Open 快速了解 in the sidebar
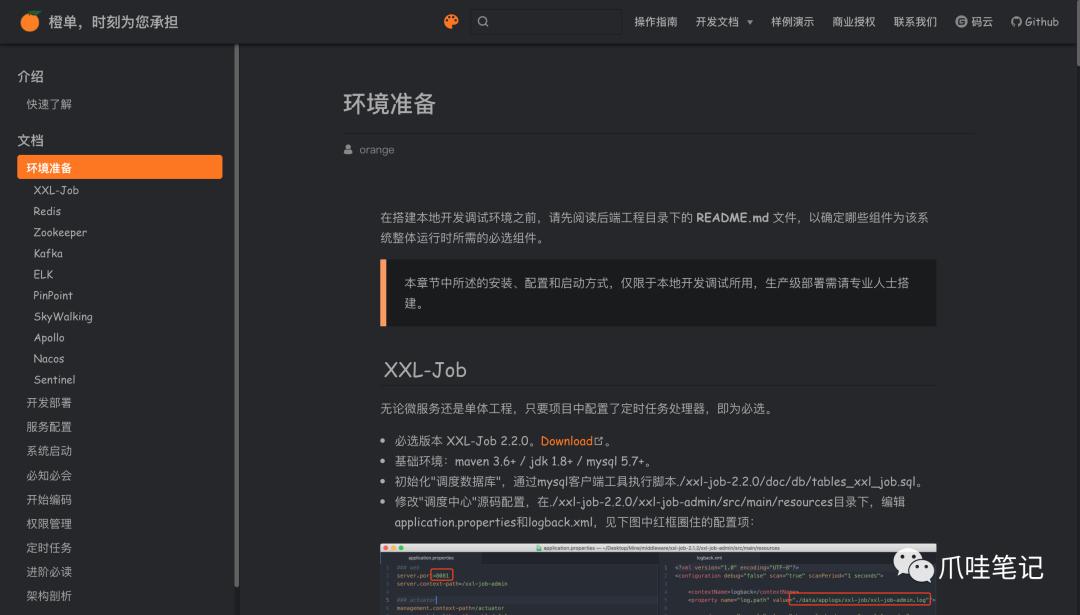Screen dimensions: 1080x615 (x=49, y=104)
